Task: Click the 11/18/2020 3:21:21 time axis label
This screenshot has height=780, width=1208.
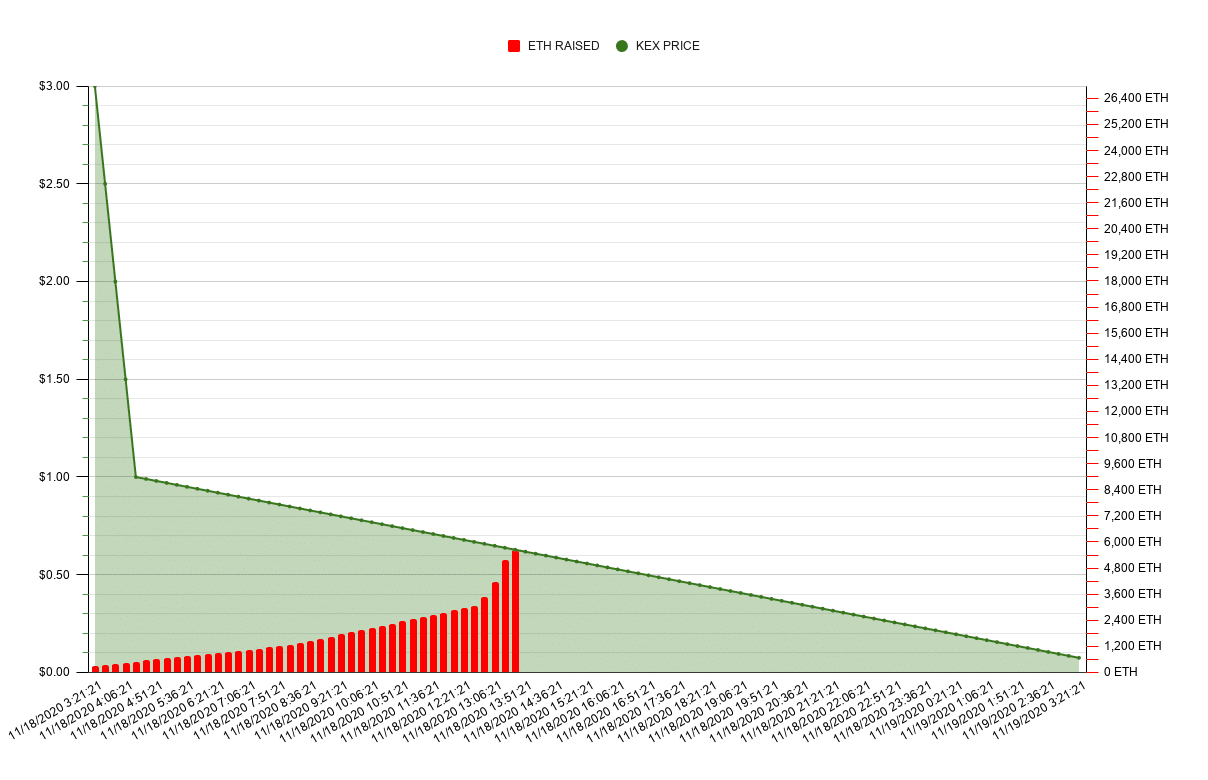Action: [x=55, y=712]
